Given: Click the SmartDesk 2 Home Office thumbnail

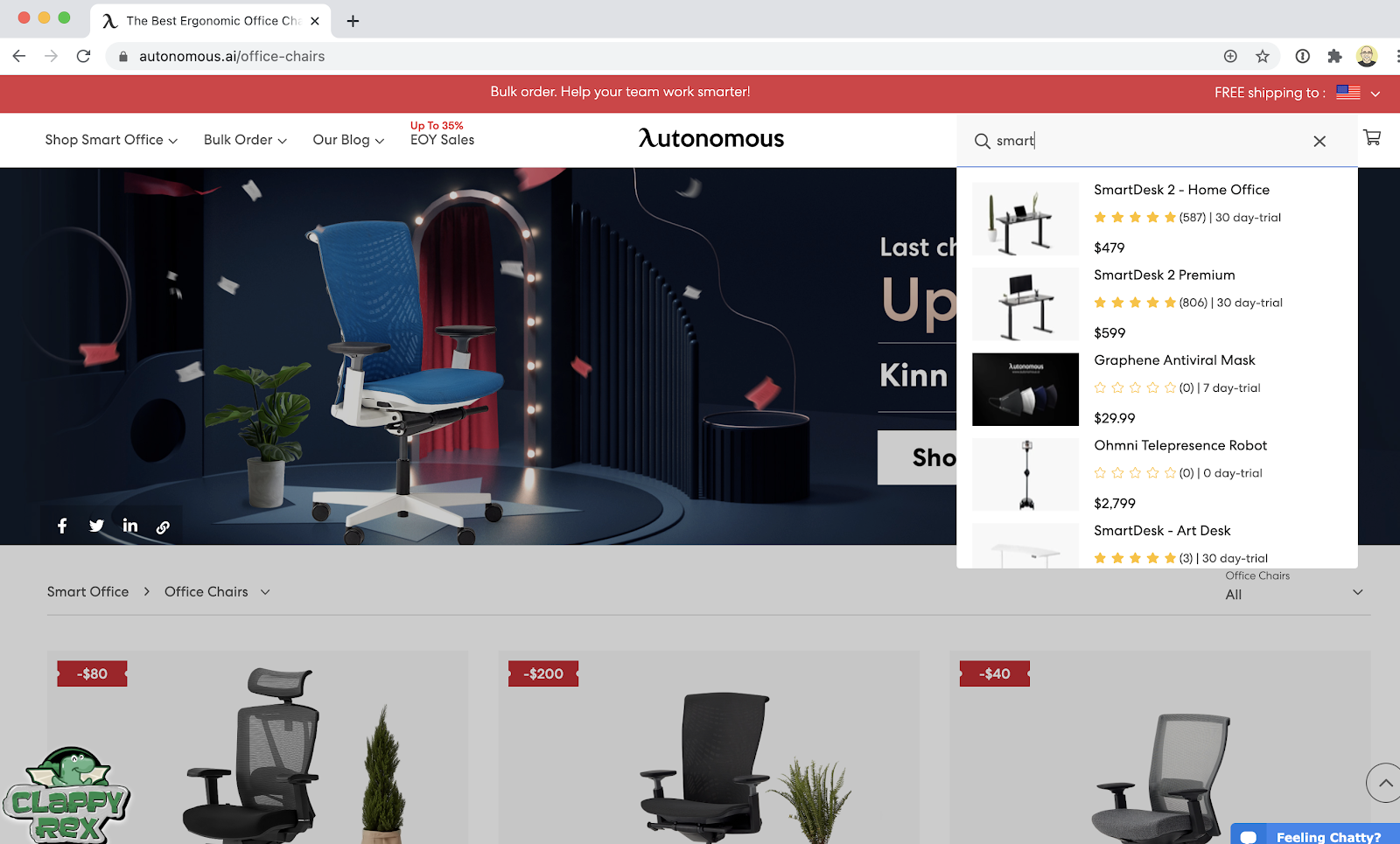Looking at the screenshot, I should (1025, 219).
